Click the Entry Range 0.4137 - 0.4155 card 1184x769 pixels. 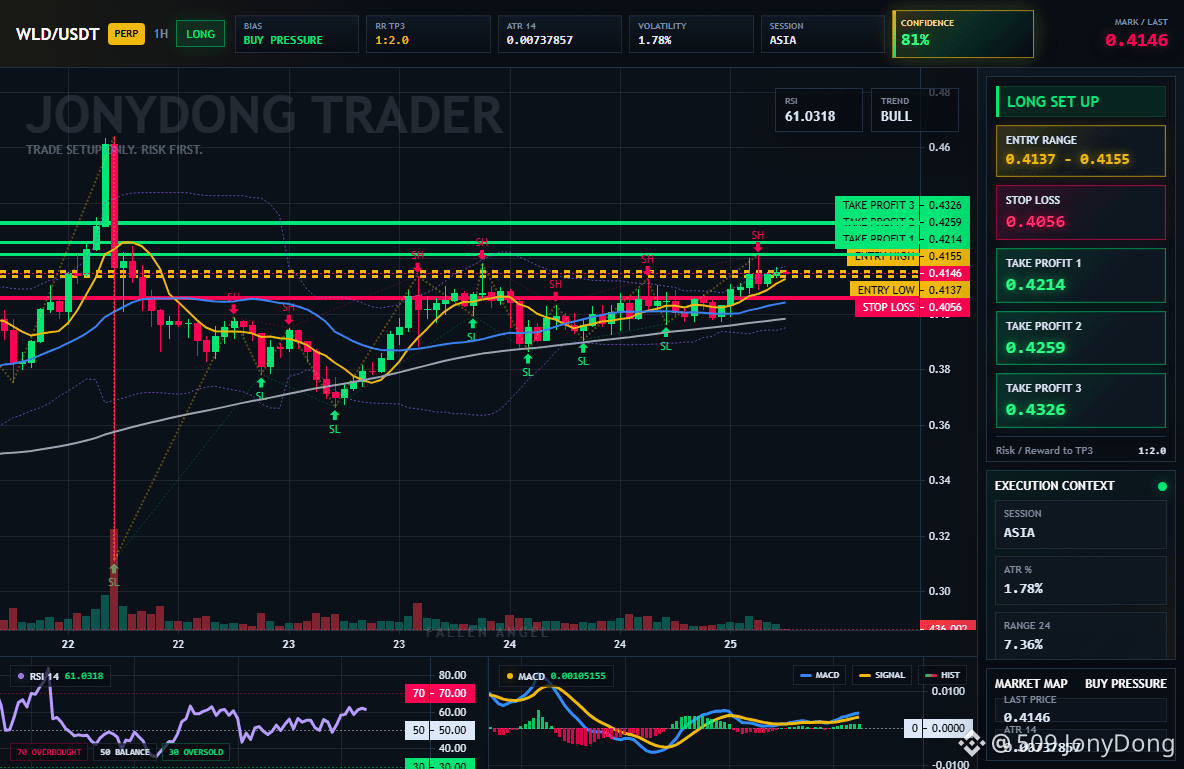(1081, 150)
